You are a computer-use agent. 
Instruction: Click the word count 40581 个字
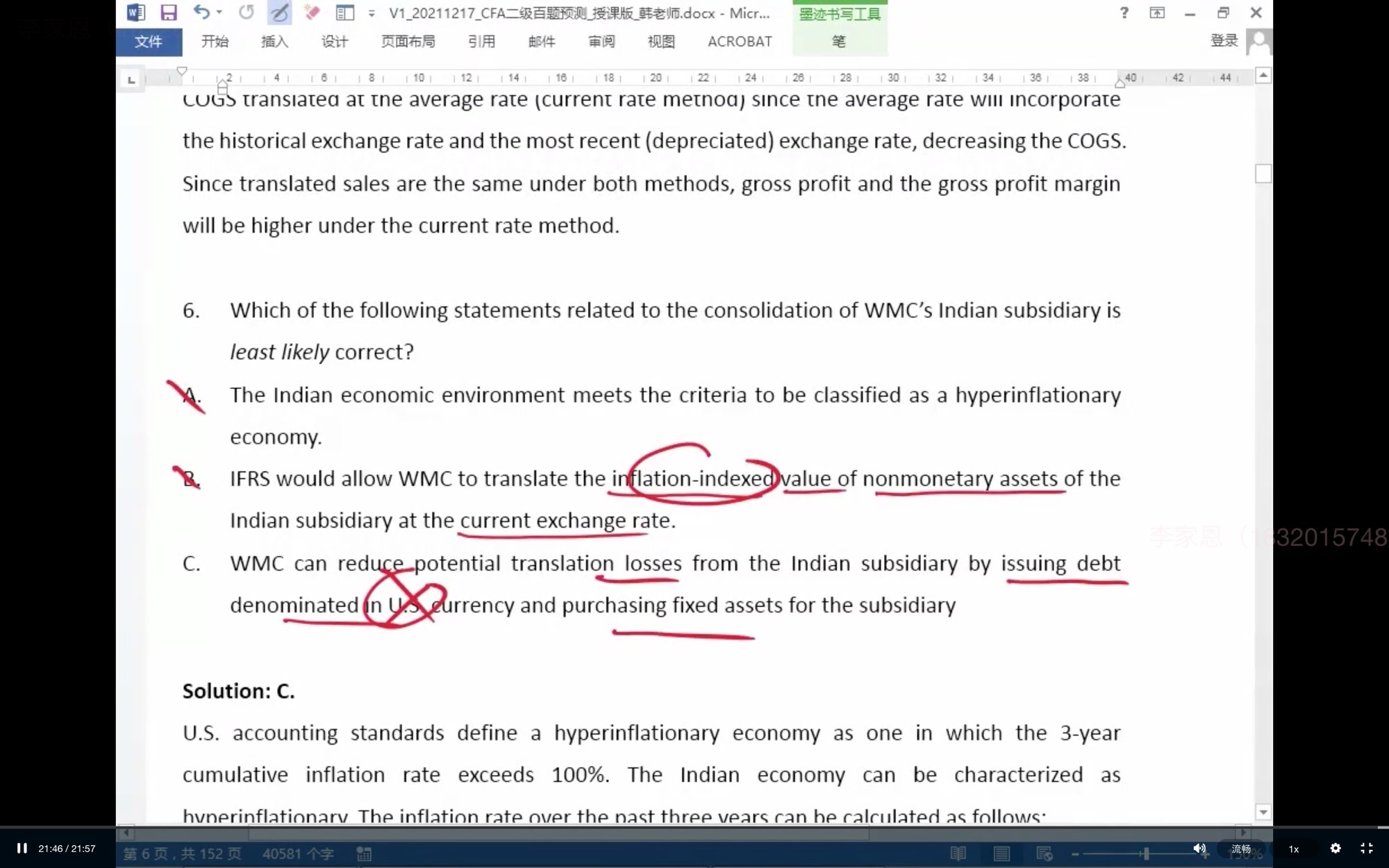tap(298, 853)
